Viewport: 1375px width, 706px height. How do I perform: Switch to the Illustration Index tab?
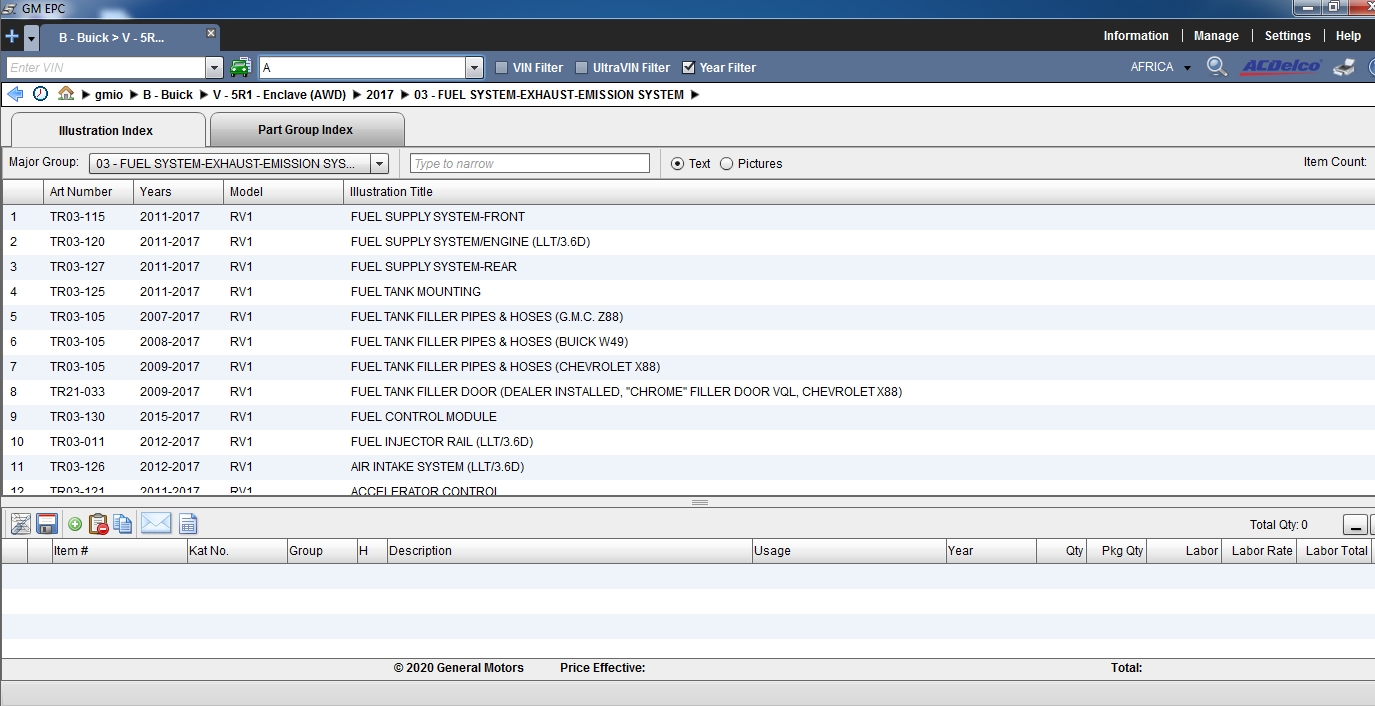pos(106,130)
